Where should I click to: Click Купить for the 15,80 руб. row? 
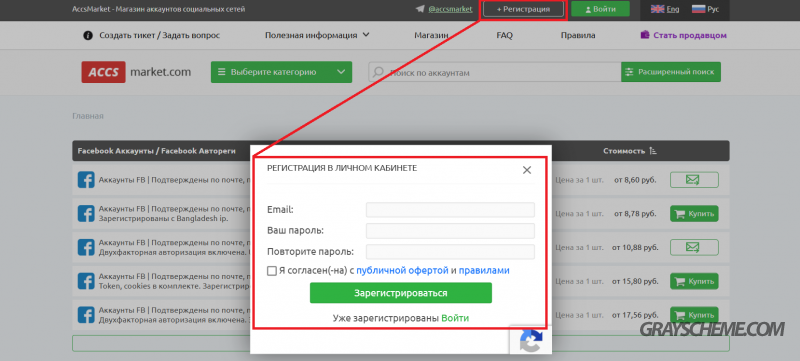(x=694, y=281)
